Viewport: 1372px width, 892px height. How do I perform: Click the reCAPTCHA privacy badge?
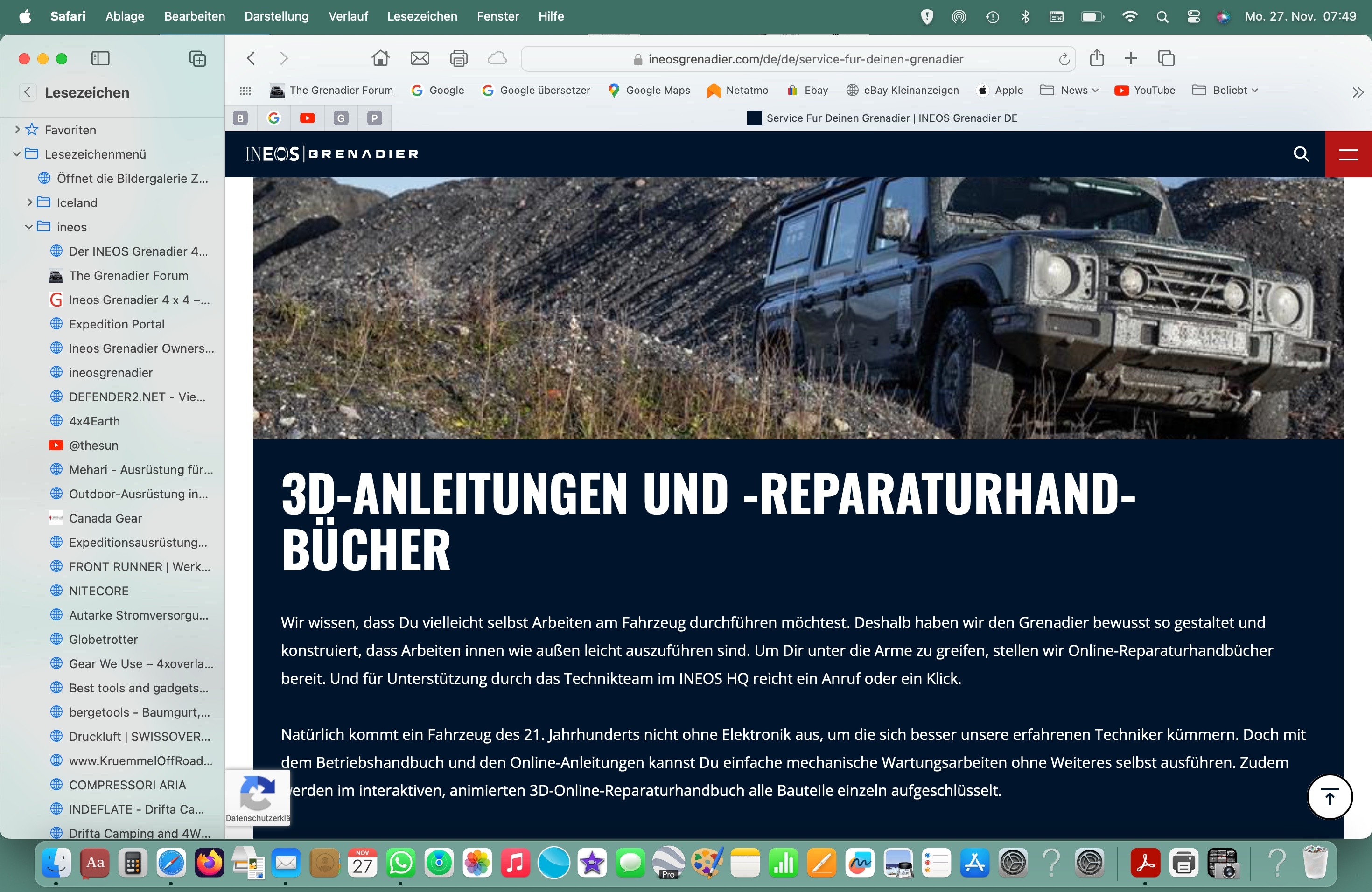(x=257, y=797)
